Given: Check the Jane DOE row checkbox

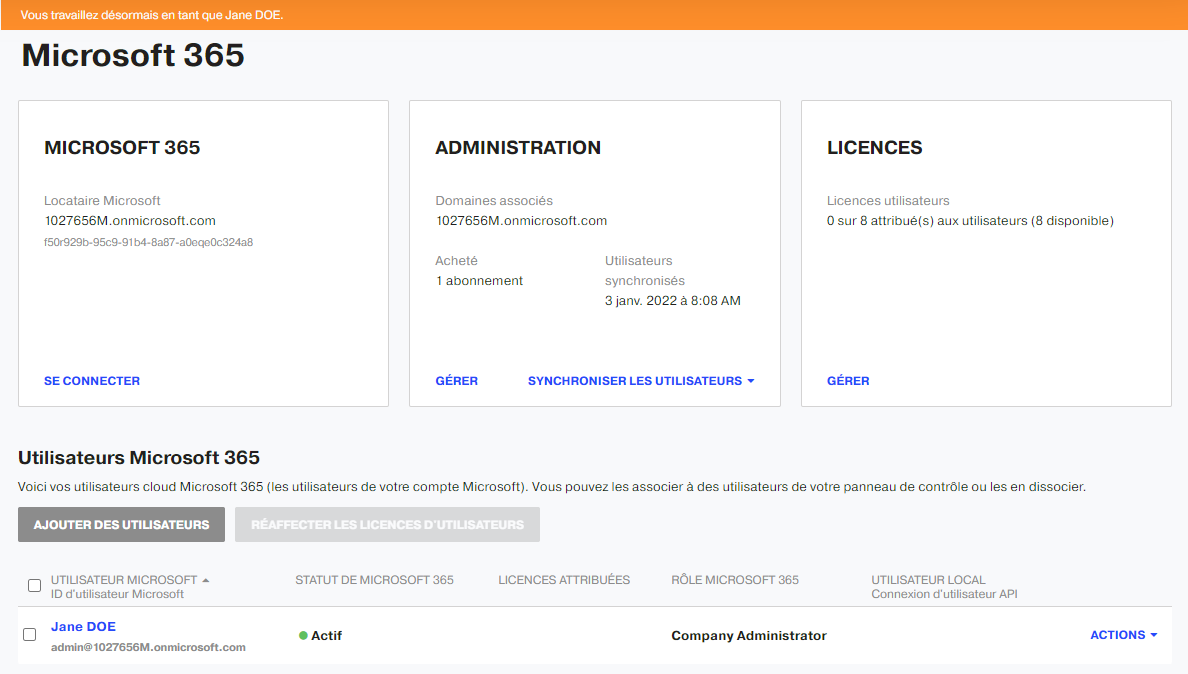Looking at the screenshot, I should (x=30, y=635).
